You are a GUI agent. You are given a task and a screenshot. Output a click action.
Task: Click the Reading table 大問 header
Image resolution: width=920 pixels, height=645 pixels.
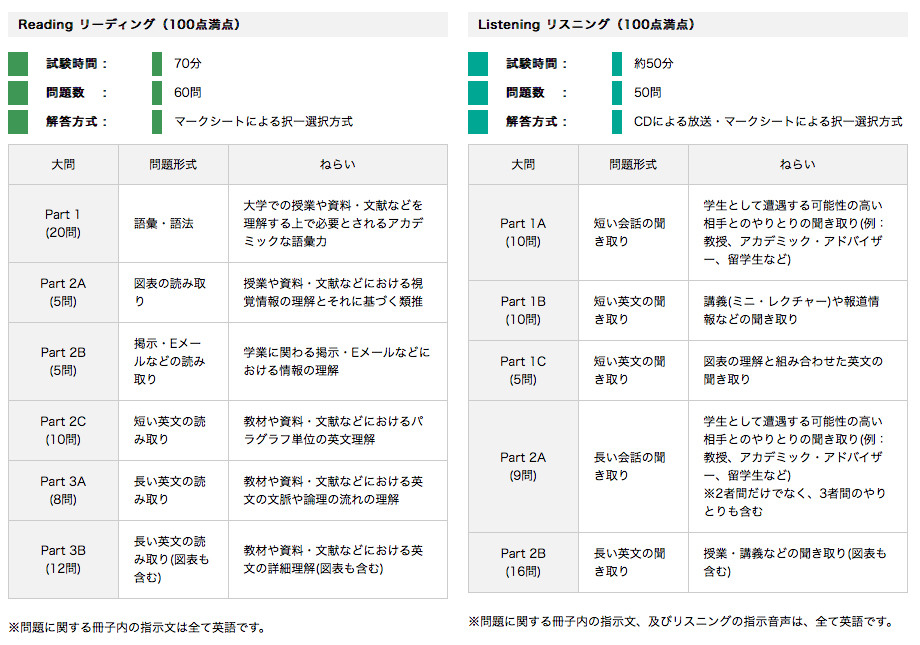(x=63, y=165)
